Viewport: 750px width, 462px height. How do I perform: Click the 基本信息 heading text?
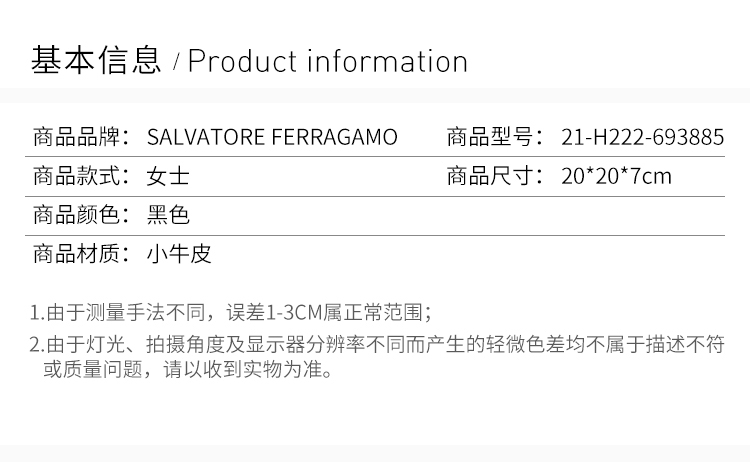tap(96, 61)
